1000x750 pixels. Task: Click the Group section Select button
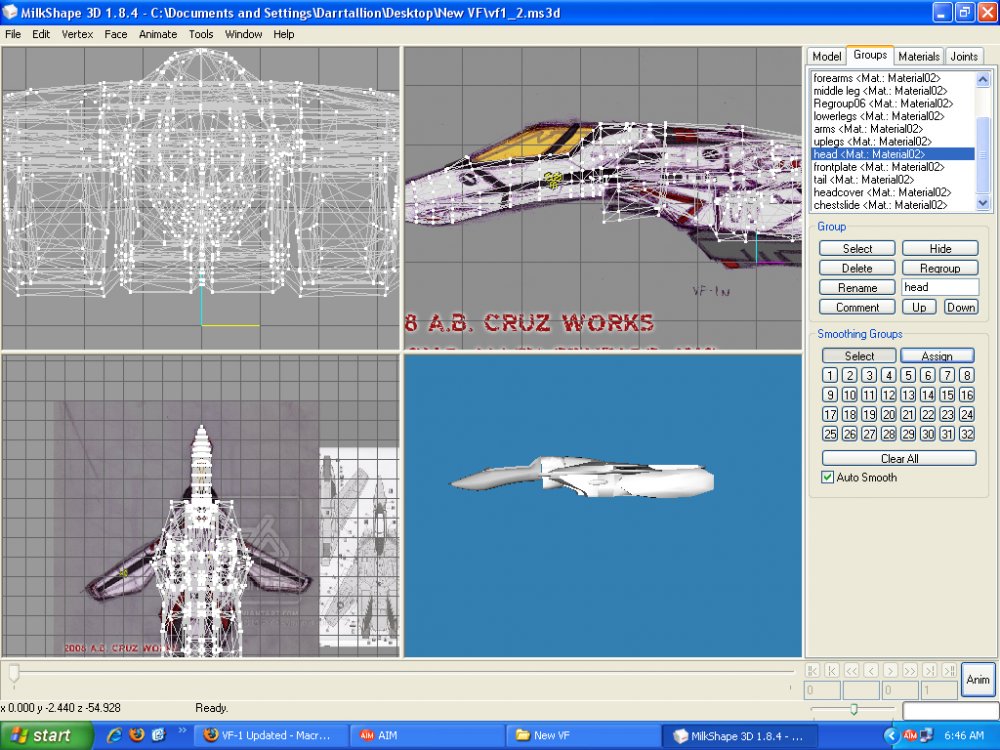coord(857,249)
